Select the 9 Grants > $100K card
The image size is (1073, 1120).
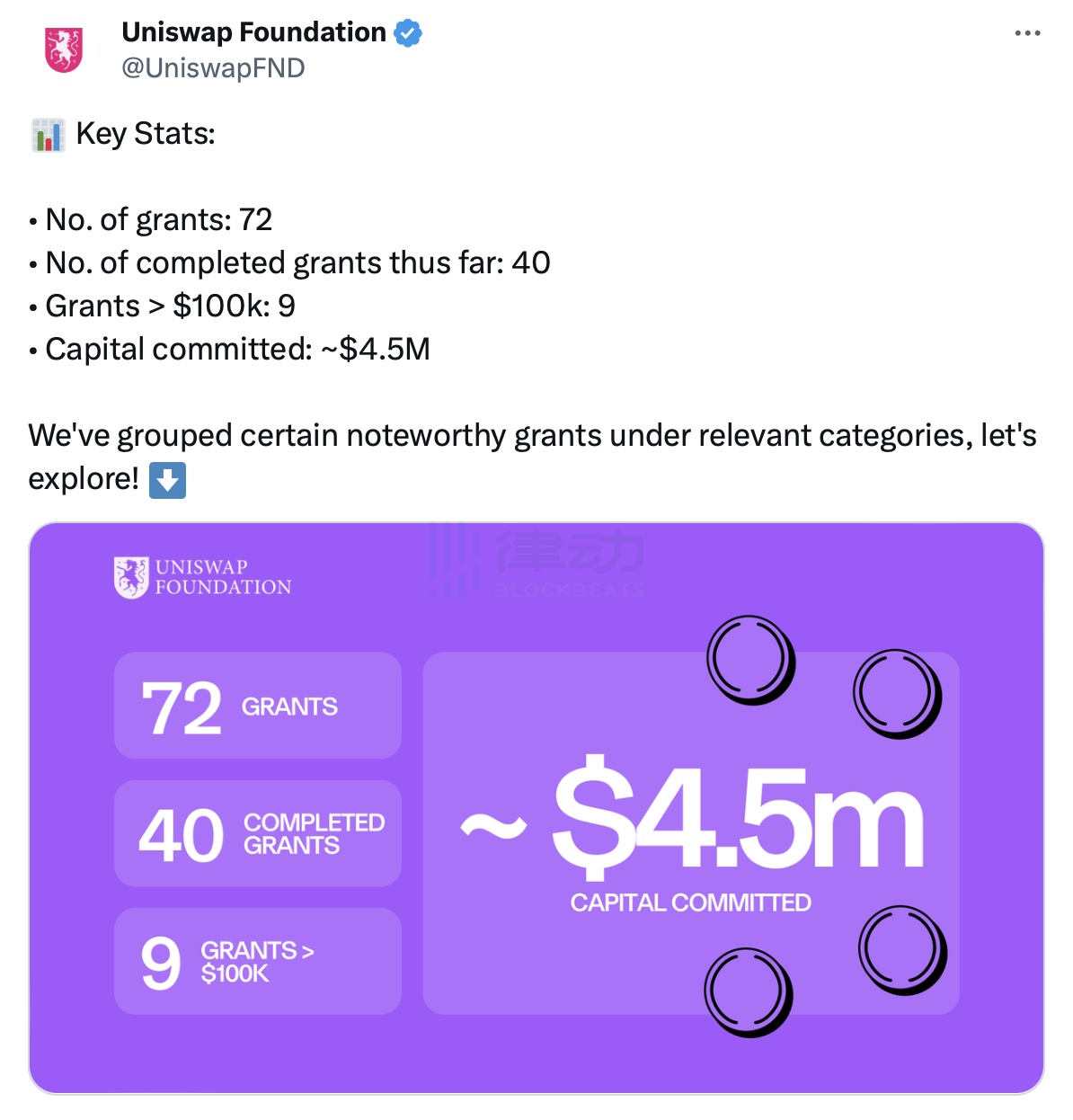tap(258, 961)
